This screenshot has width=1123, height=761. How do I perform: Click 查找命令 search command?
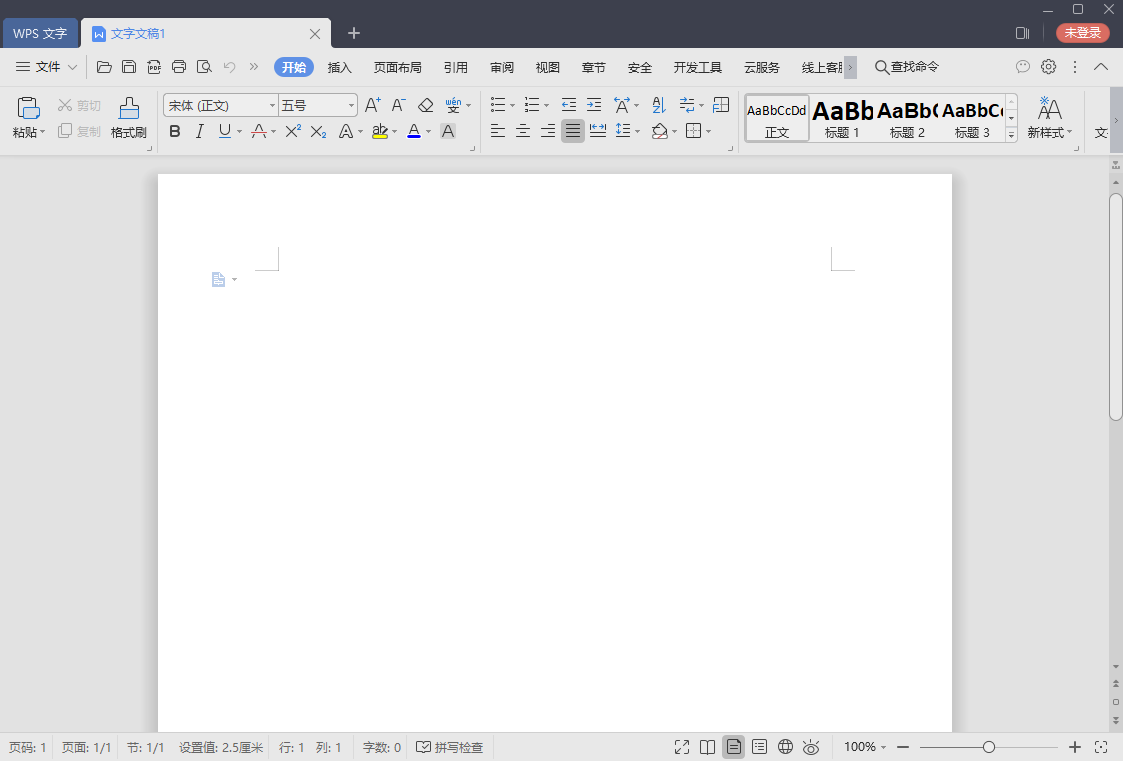pos(907,67)
